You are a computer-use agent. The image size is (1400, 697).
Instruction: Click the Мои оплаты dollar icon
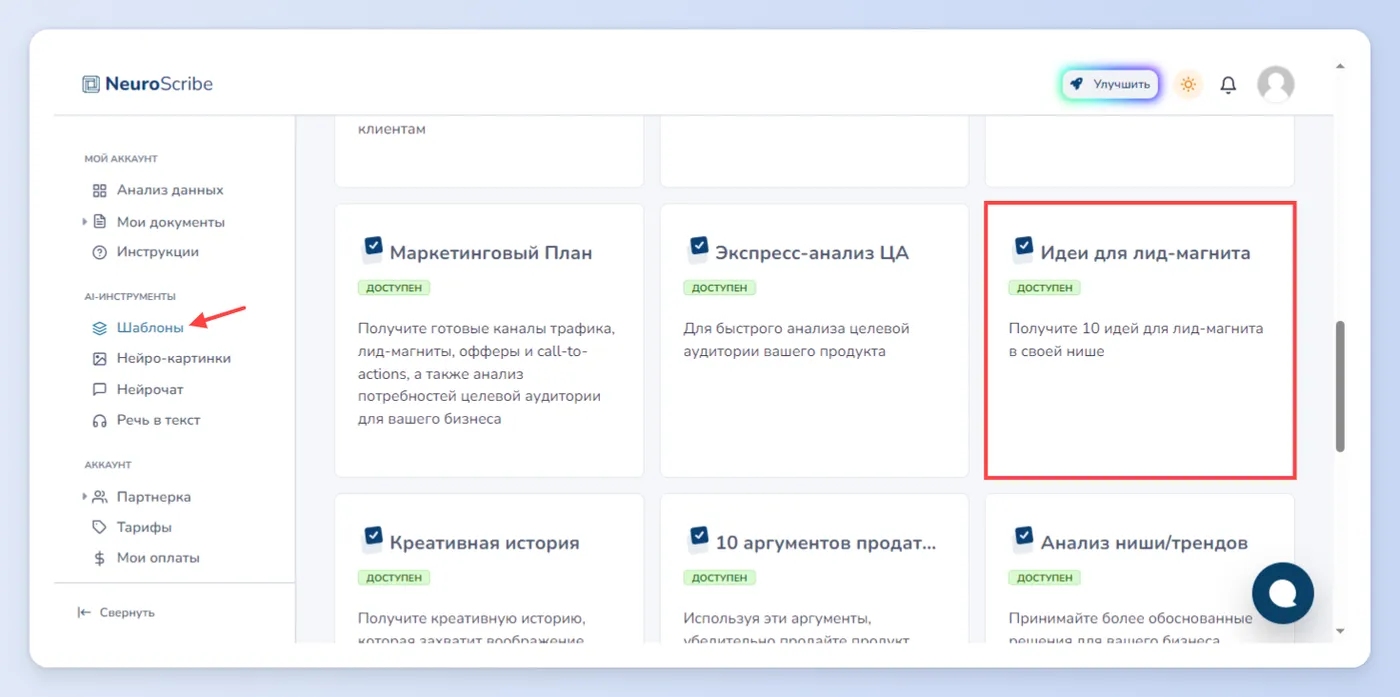[x=99, y=558]
